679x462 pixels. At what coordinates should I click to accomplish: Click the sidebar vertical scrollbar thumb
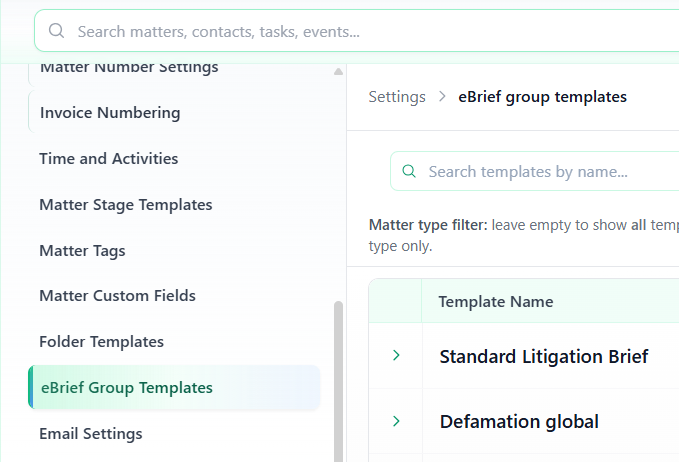(338, 380)
